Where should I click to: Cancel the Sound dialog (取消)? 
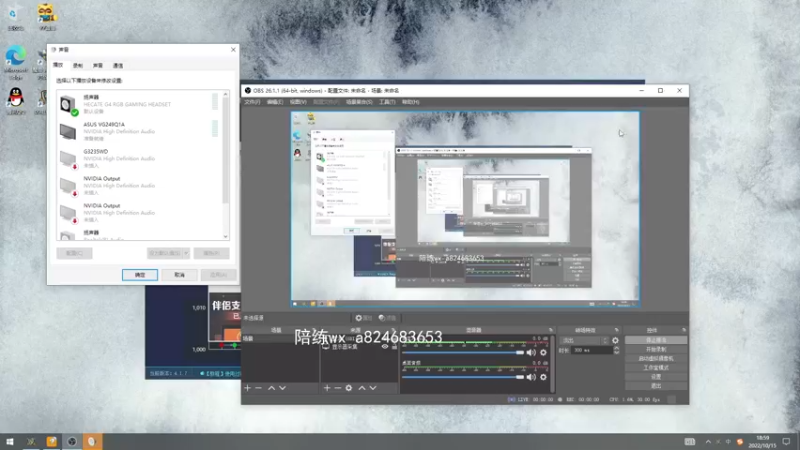coord(180,275)
